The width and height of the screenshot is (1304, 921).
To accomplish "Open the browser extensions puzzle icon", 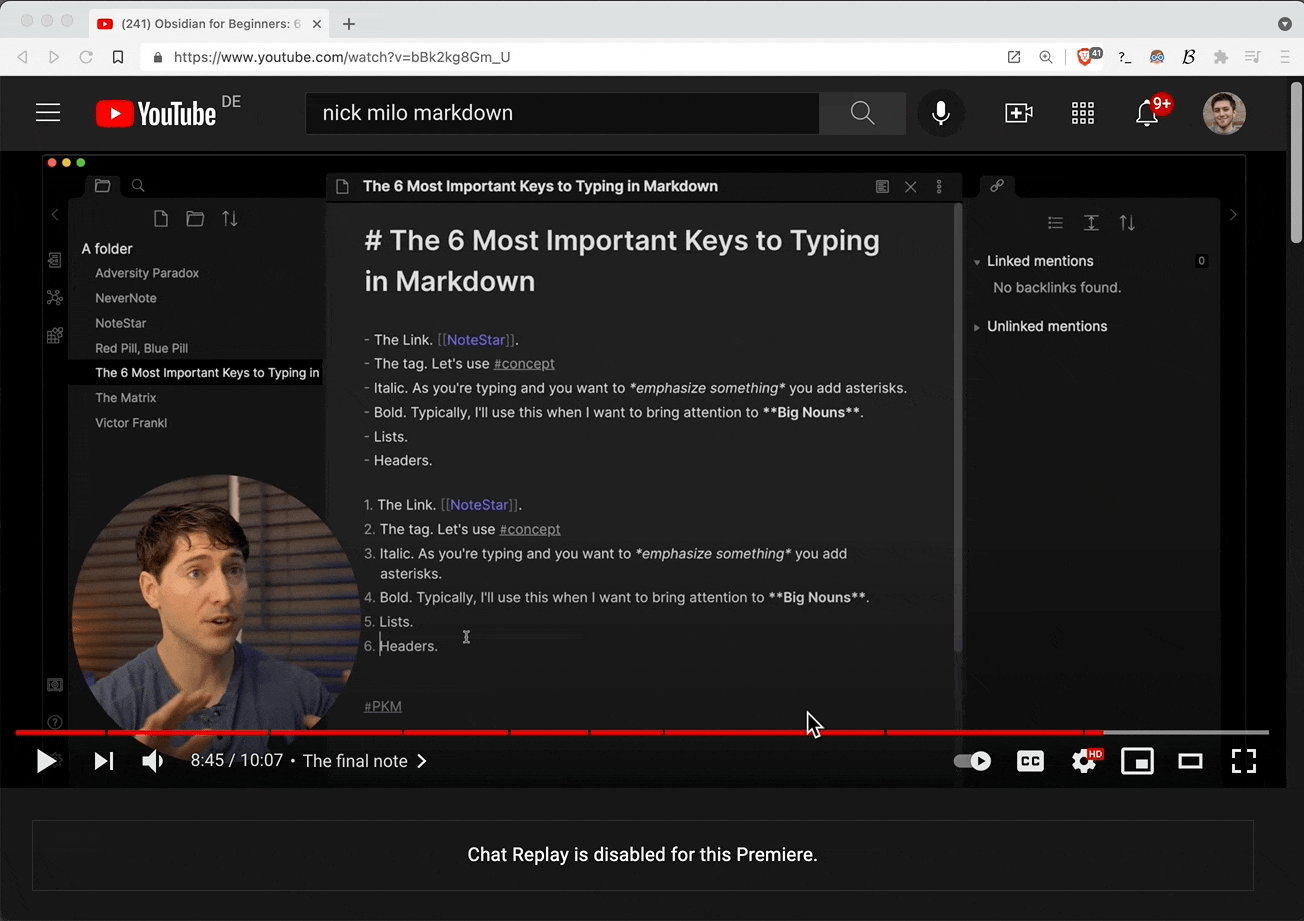I will click(1220, 57).
